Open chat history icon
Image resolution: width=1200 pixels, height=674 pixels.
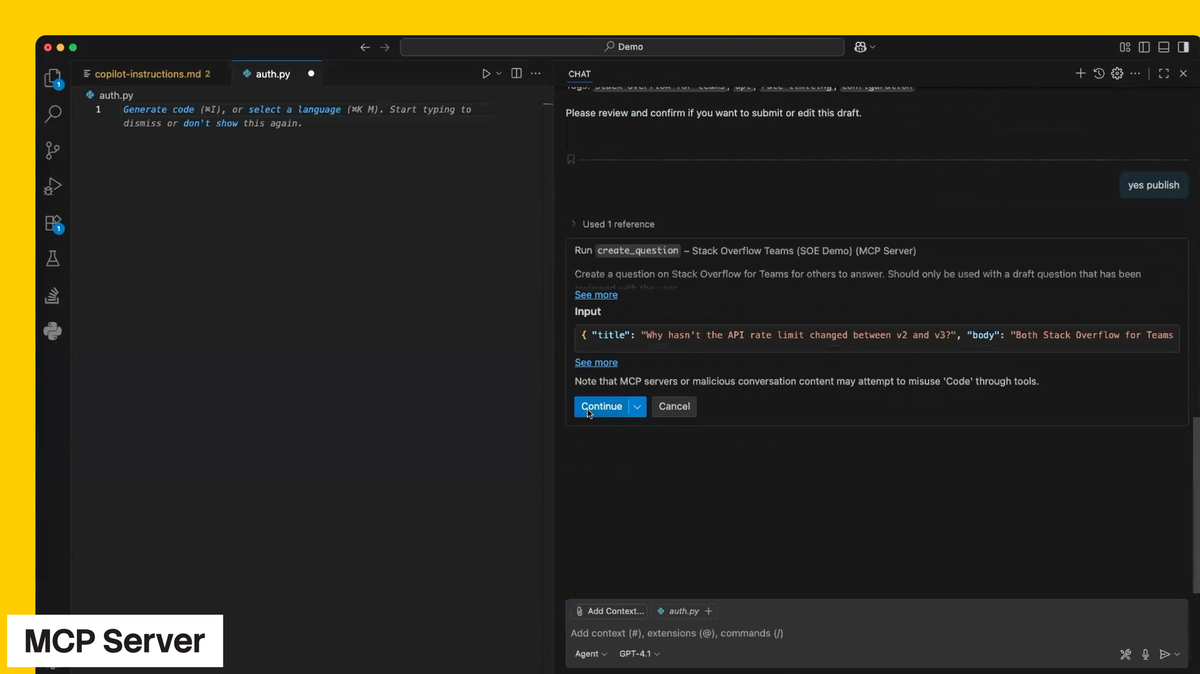pyautogui.click(x=1099, y=73)
